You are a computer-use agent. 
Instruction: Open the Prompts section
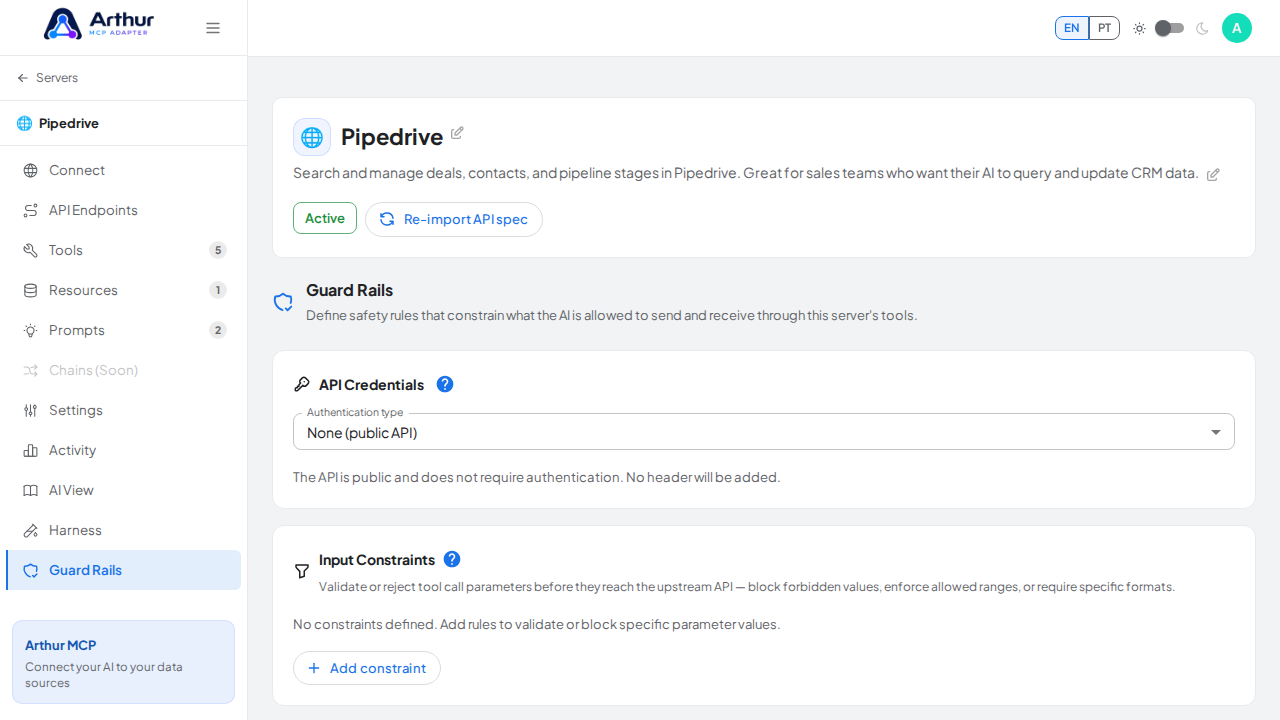pos(124,330)
